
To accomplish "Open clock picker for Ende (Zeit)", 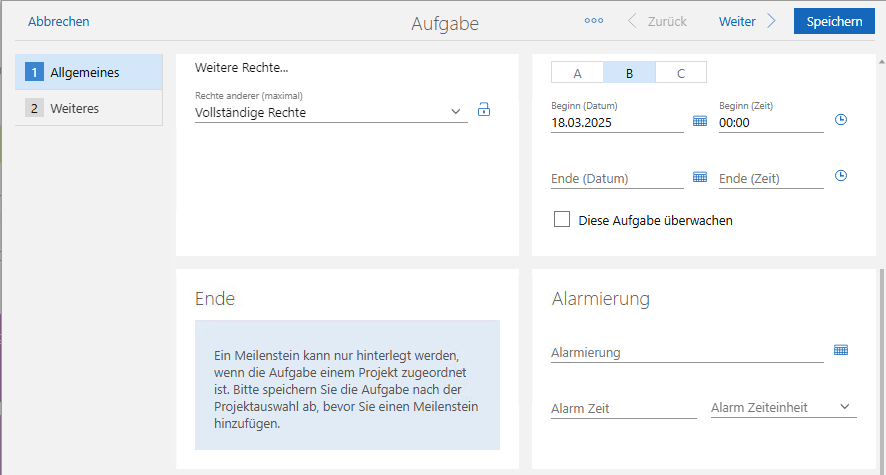I will [x=841, y=176].
